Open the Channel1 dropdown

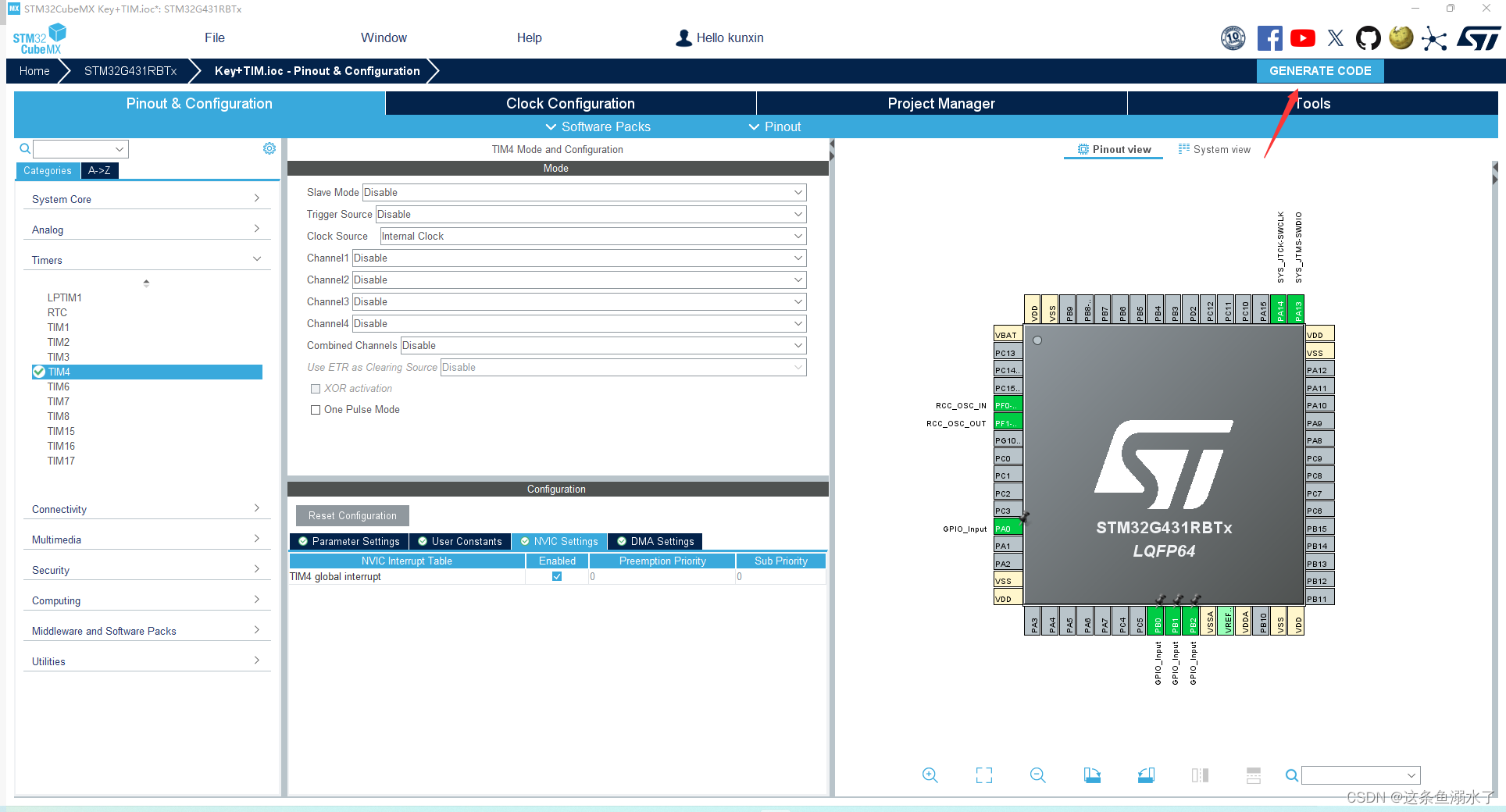point(580,258)
